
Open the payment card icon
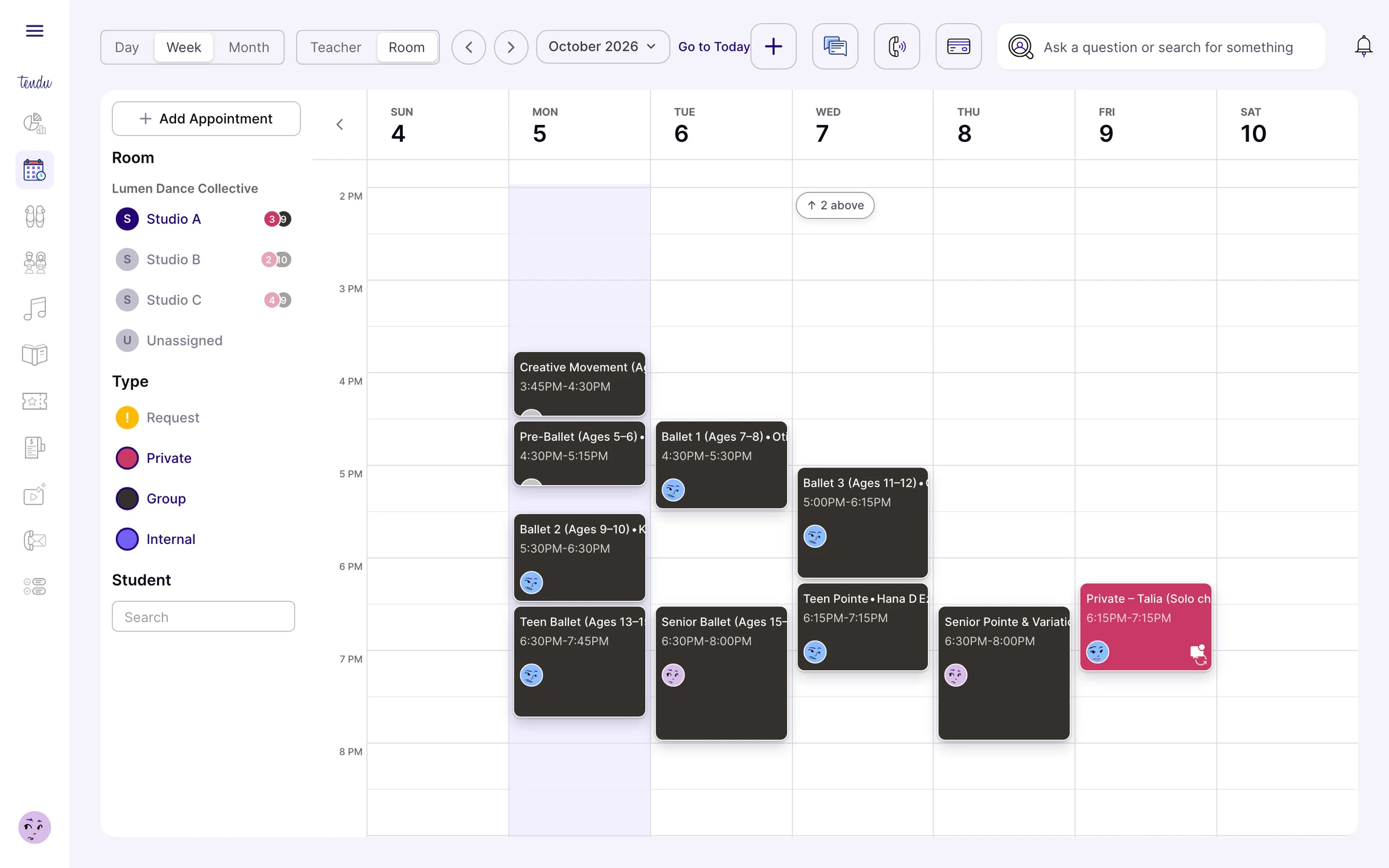pyautogui.click(x=958, y=46)
